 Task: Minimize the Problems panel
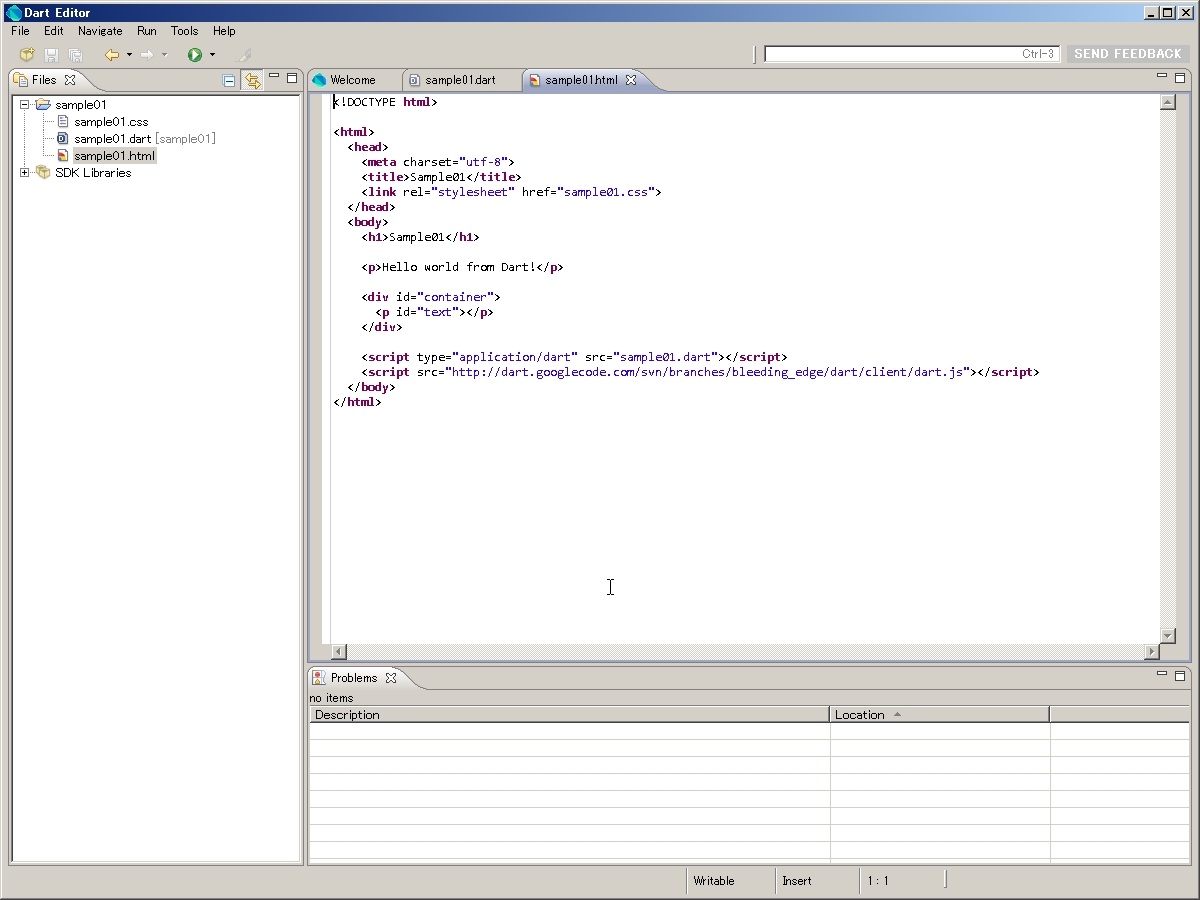[1162, 674]
